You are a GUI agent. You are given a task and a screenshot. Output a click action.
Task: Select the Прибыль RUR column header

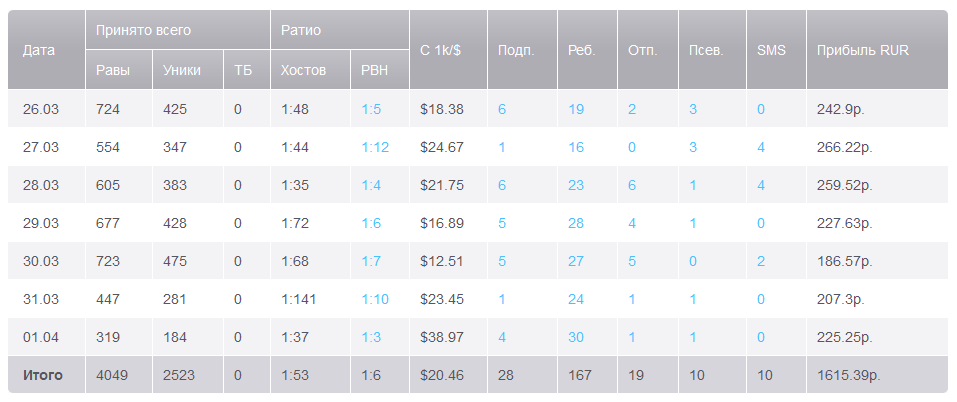[862, 50]
